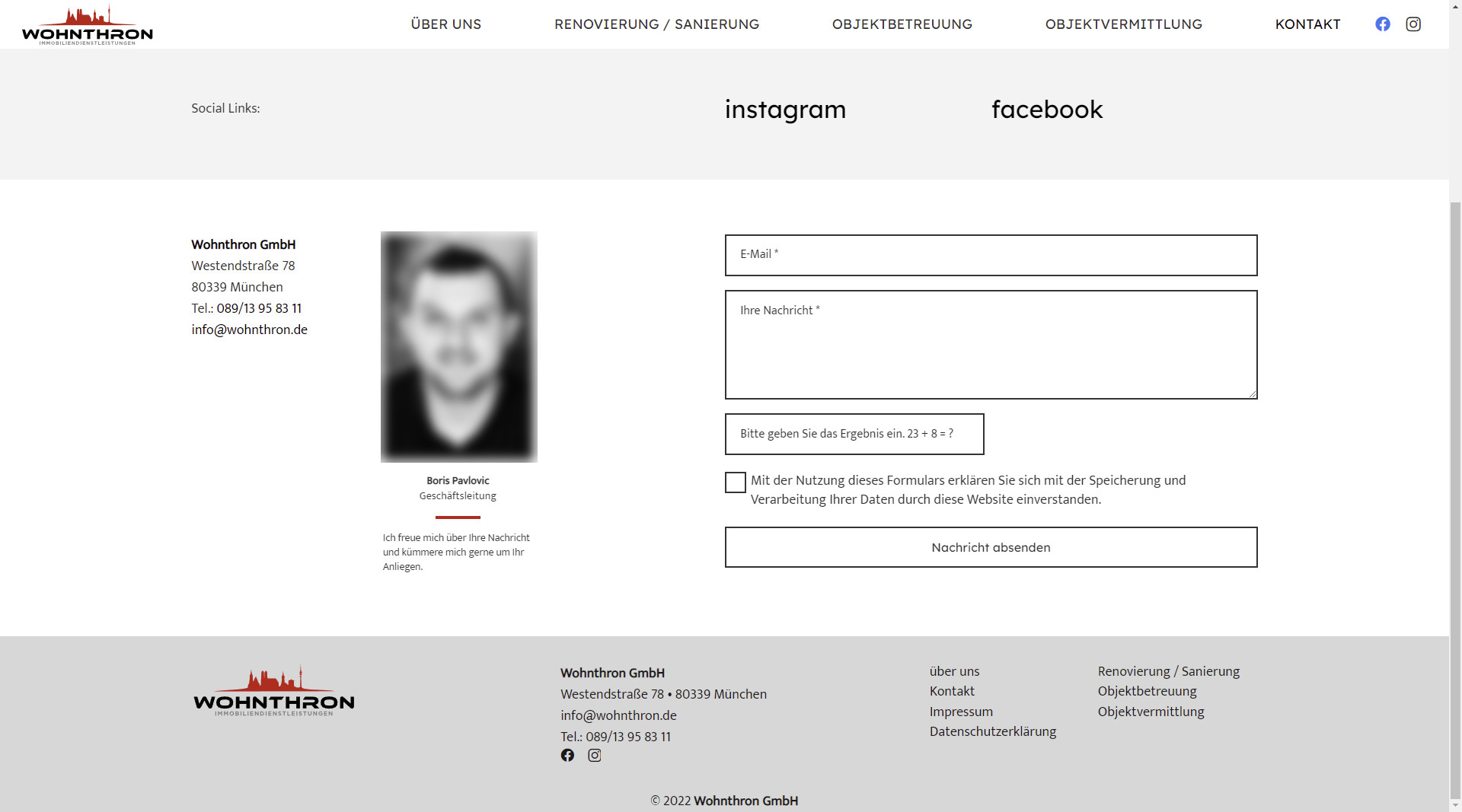The image size is (1462, 812).
Task: Go to Objektbetreuung in the top menu
Action: pos(902,24)
